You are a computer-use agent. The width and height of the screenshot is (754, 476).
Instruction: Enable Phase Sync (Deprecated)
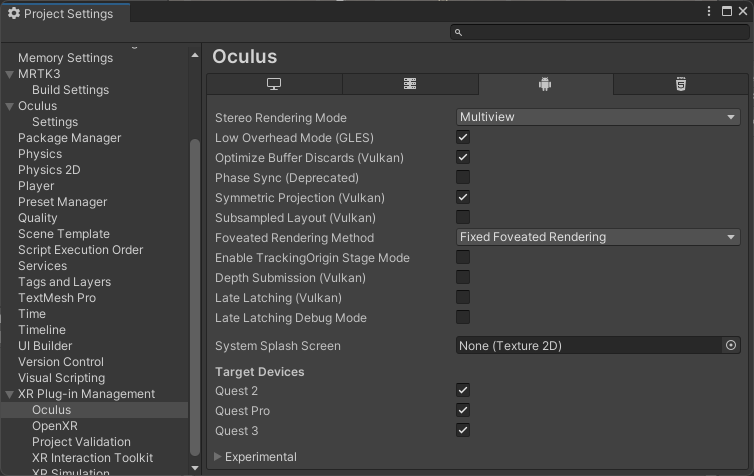(x=463, y=177)
